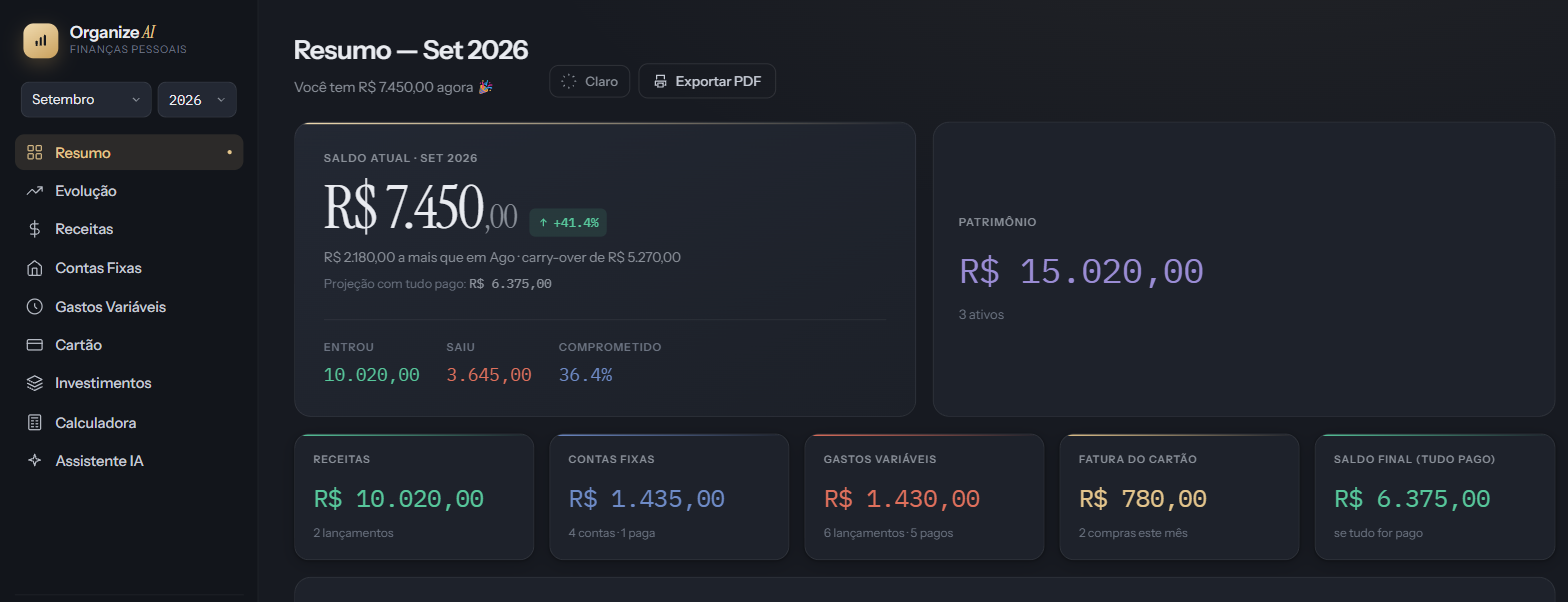The image size is (1568, 602).
Task: Toggle the Claro light theme
Action: click(x=589, y=81)
